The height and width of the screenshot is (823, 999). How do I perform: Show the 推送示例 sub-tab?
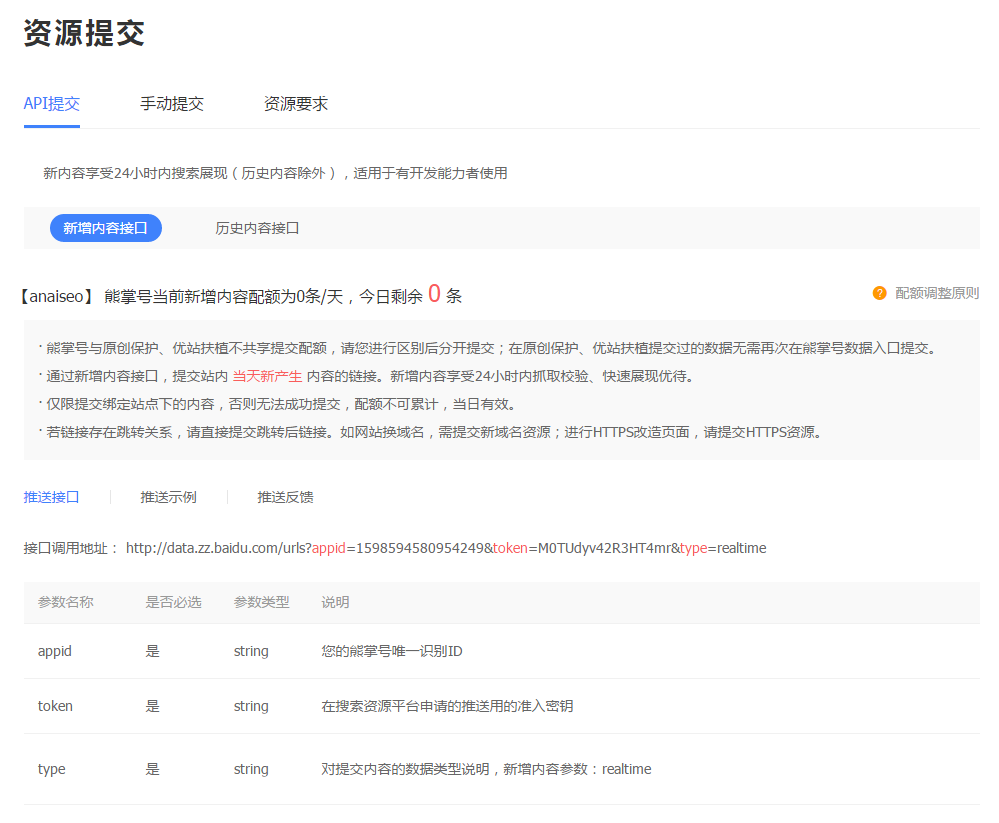(x=168, y=497)
